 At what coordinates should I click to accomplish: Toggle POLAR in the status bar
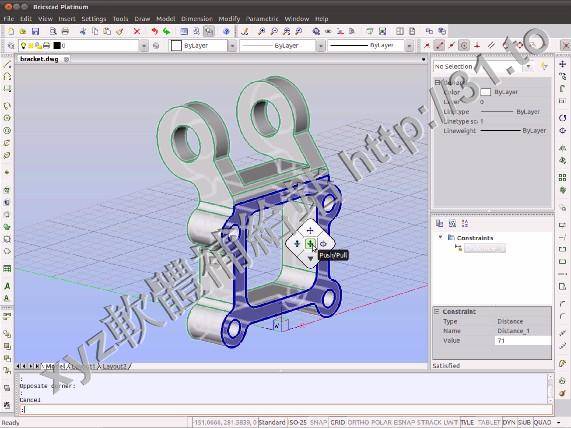coord(381,423)
